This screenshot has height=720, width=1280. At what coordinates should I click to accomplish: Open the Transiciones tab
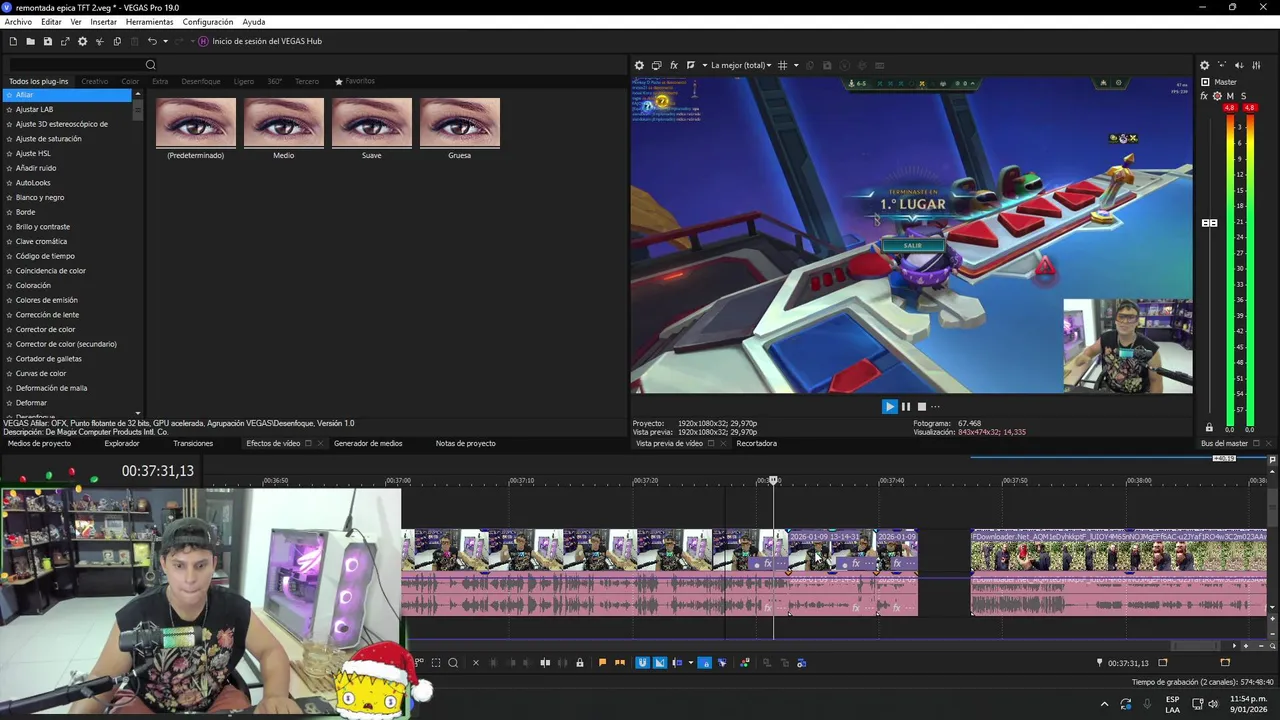[x=193, y=443]
